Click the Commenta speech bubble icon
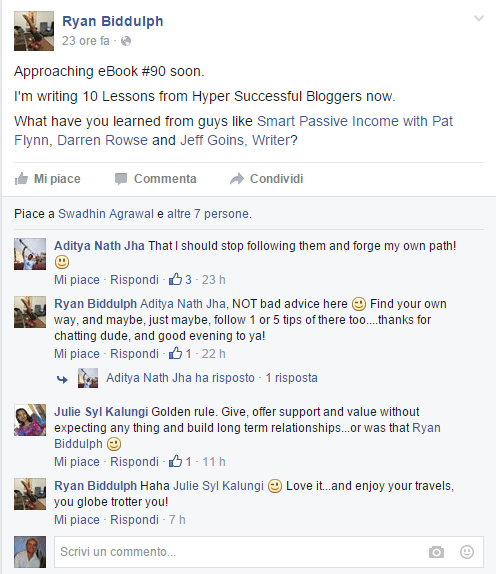 (121, 179)
